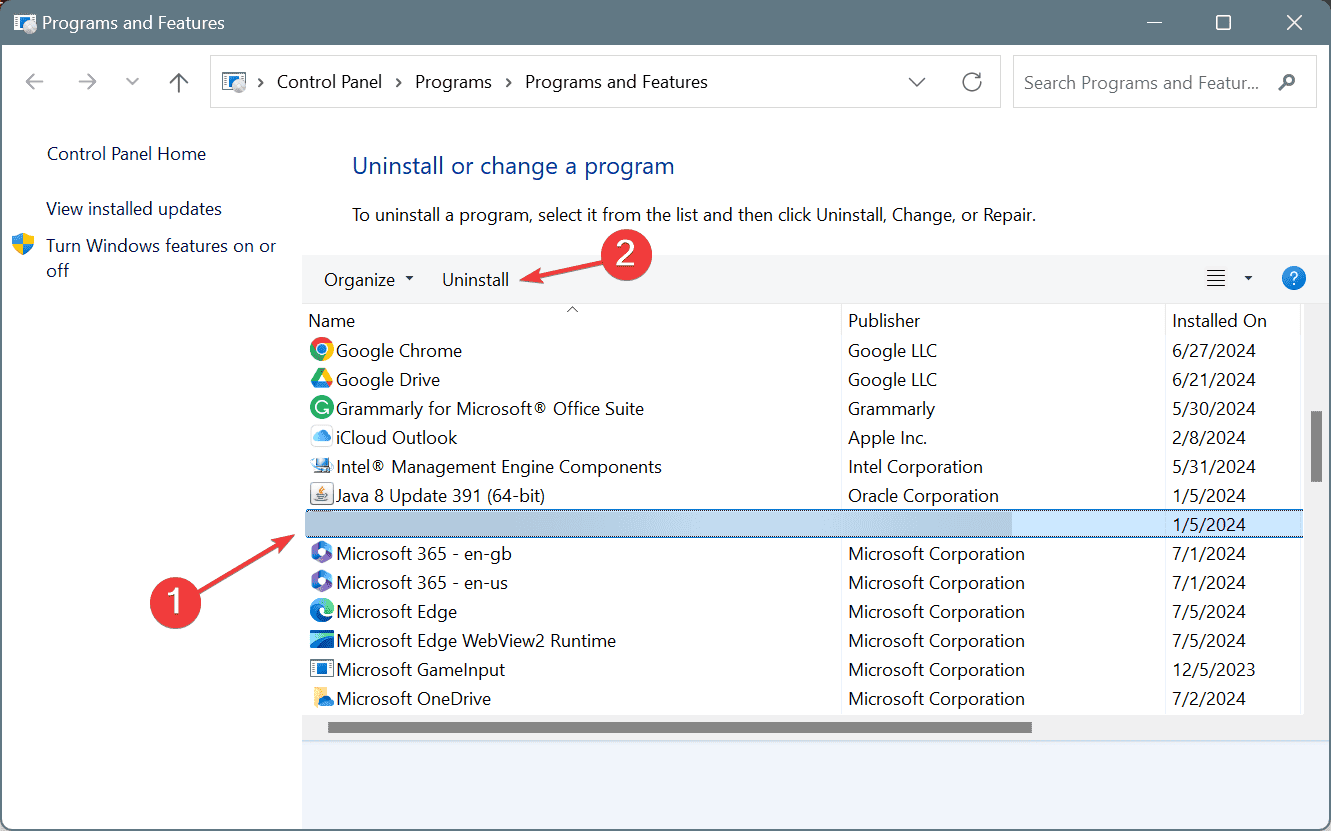
Task: Click the Java 8 Update icon
Action: 321,495
